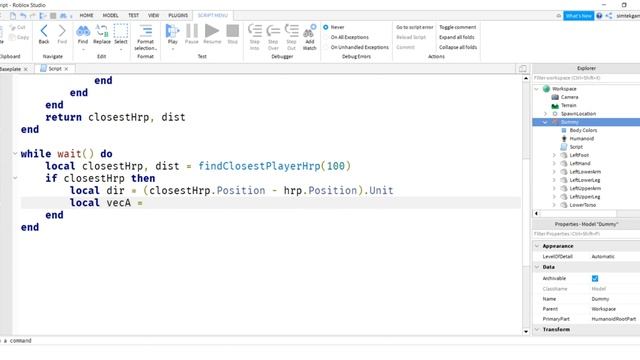Click the What's New button
This screenshot has width=640, height=360.
tap(578, 16)
